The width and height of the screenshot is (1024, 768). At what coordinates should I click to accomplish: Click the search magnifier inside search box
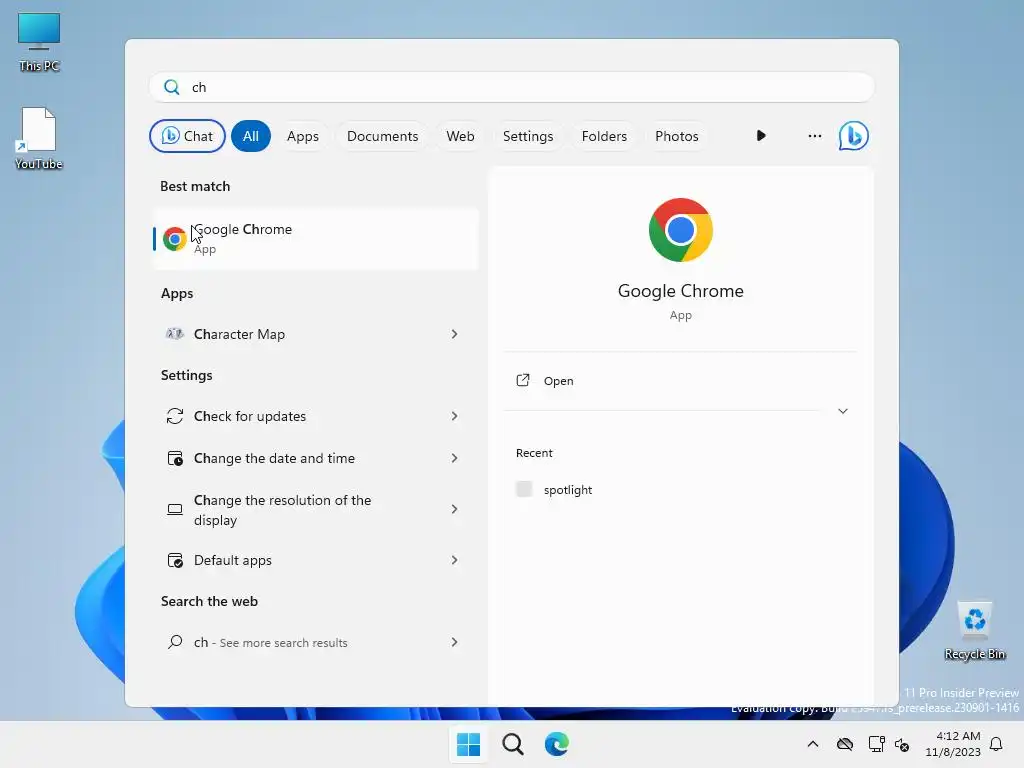[172, 87]
